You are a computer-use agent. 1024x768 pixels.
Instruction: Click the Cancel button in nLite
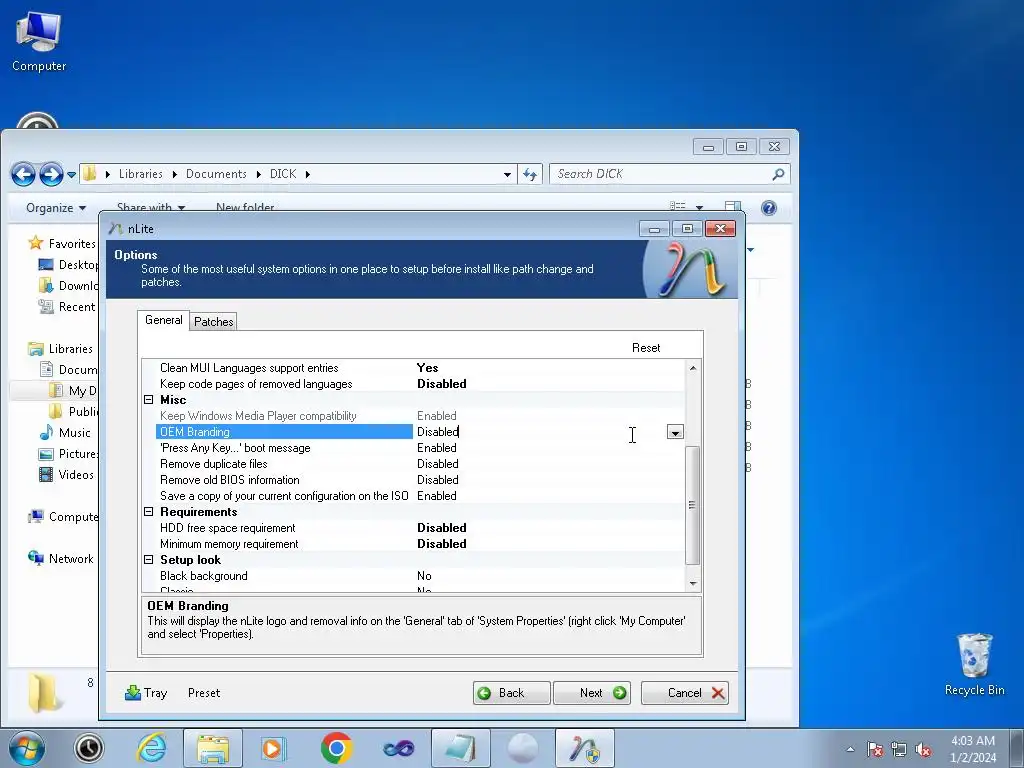684,693
